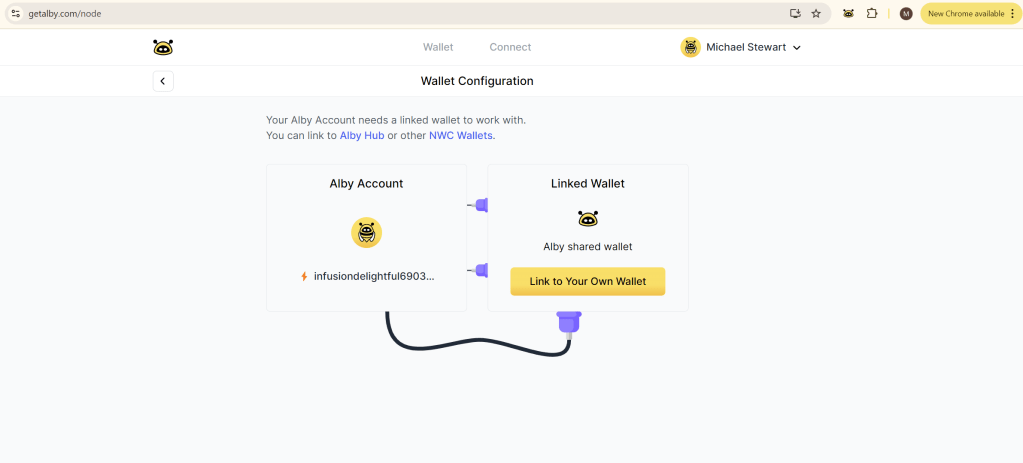Switch to the Connect tab
This screenshot has height=463, width=1023.
click(510, 47)
